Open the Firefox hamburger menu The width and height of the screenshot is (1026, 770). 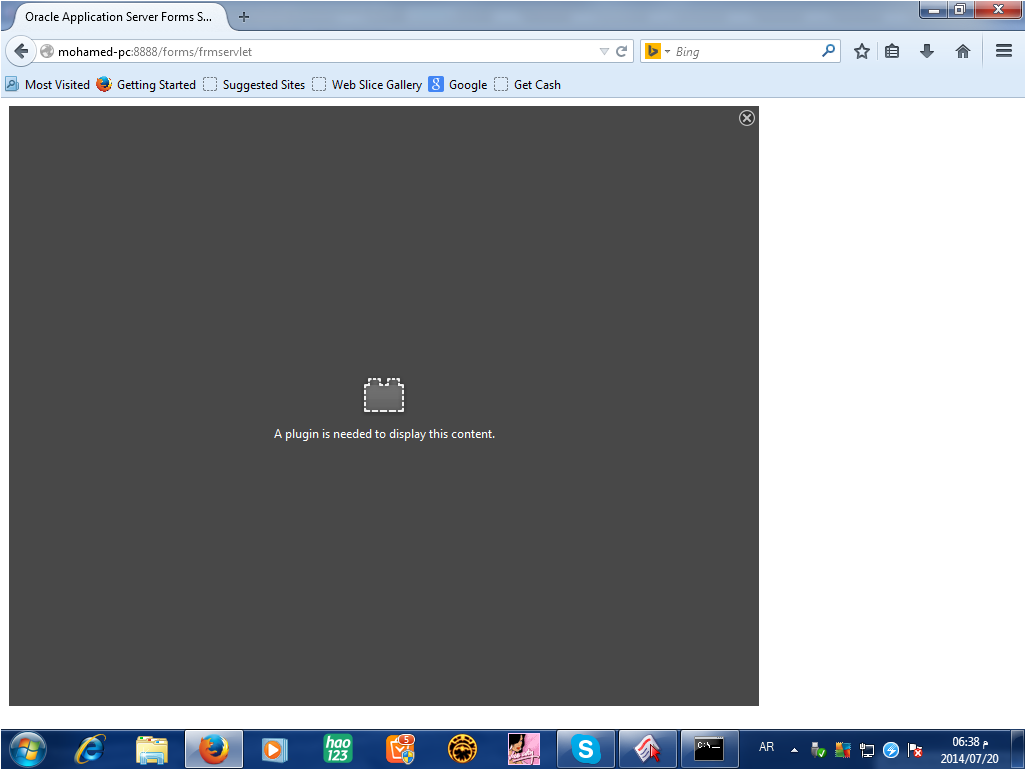(1004, 51)
